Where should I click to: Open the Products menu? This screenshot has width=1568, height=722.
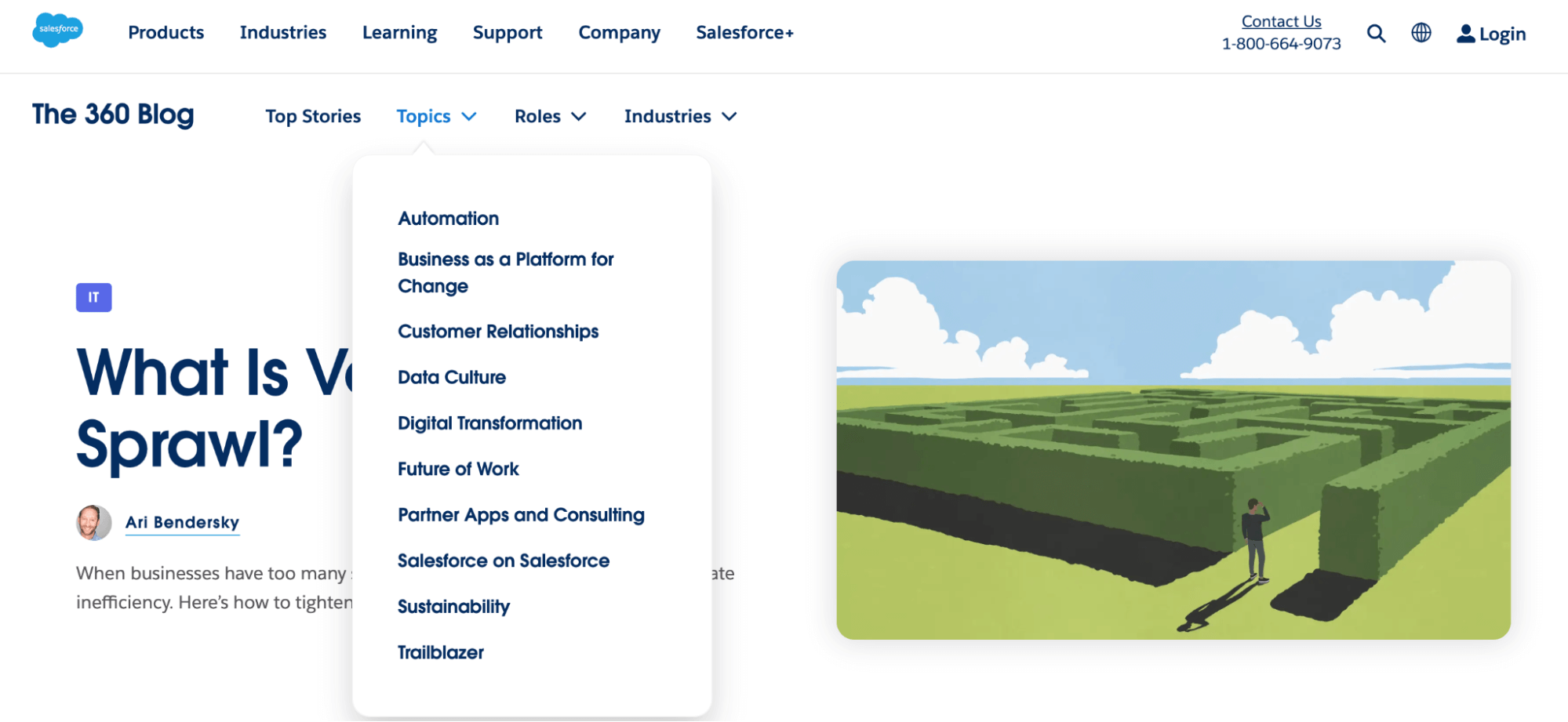[166, 32]
